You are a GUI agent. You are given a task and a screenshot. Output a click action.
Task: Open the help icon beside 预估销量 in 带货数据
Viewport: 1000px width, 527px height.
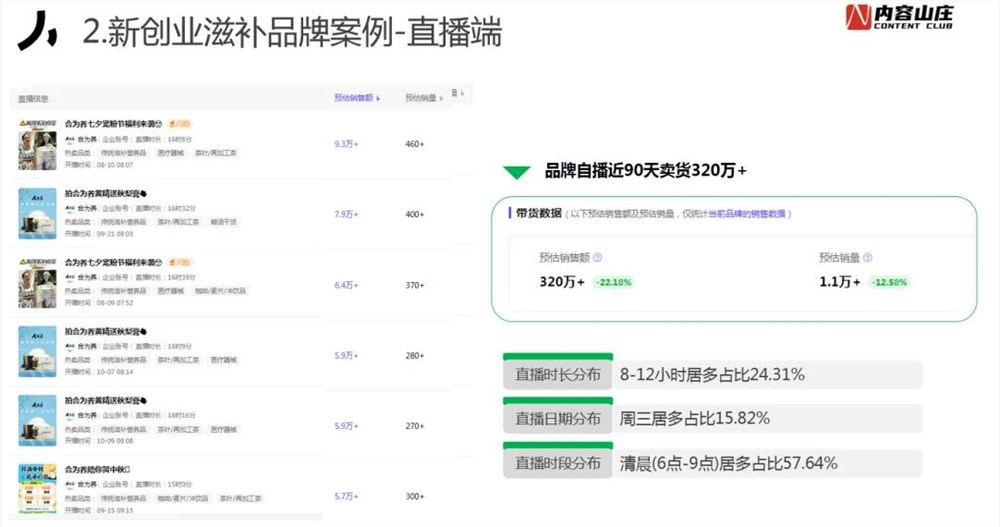867,258
